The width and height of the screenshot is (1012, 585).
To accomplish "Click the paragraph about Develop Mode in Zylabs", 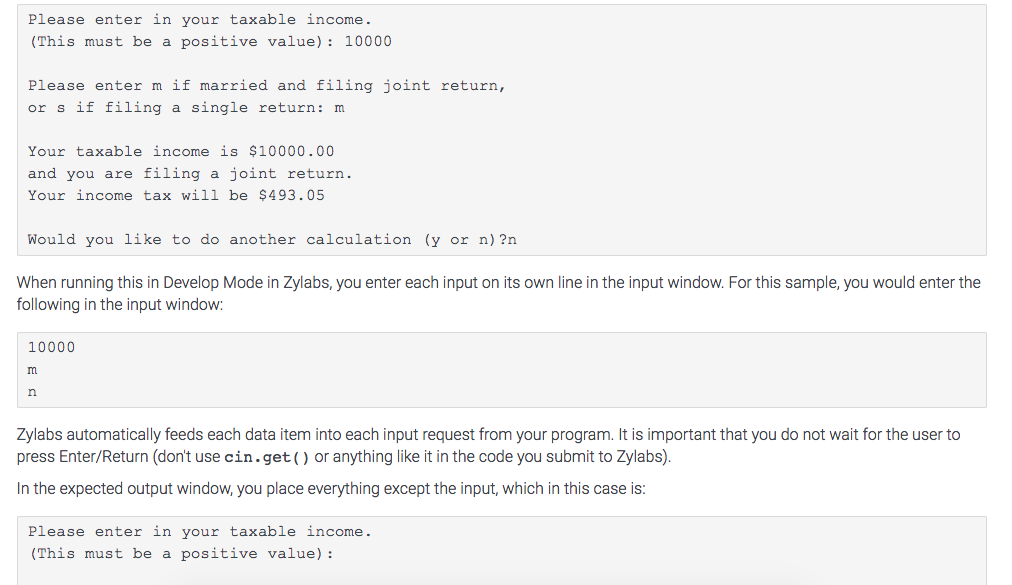I will click(x=498, y=283).
